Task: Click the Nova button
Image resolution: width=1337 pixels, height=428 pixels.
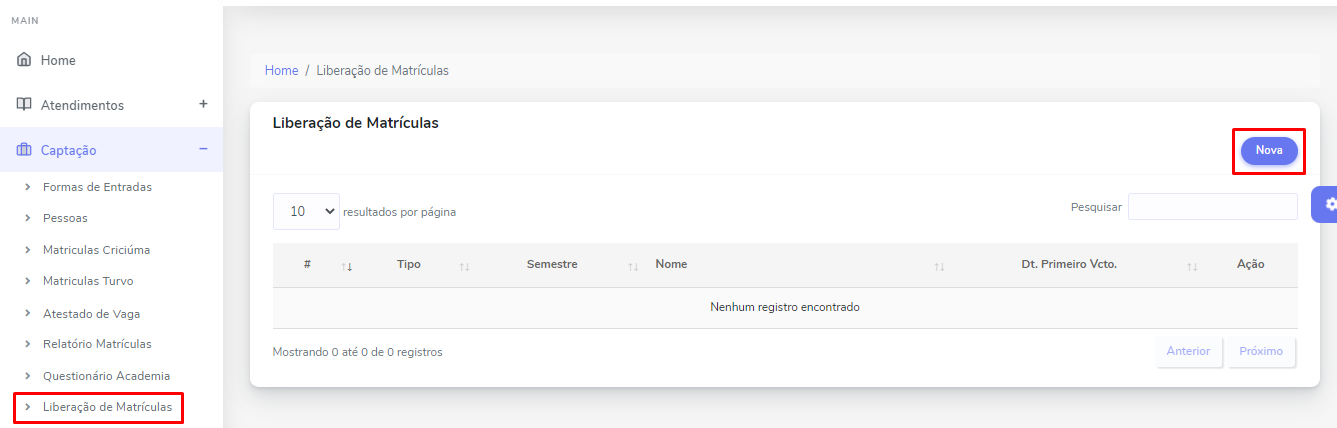Action: (x=1269, y=150)
